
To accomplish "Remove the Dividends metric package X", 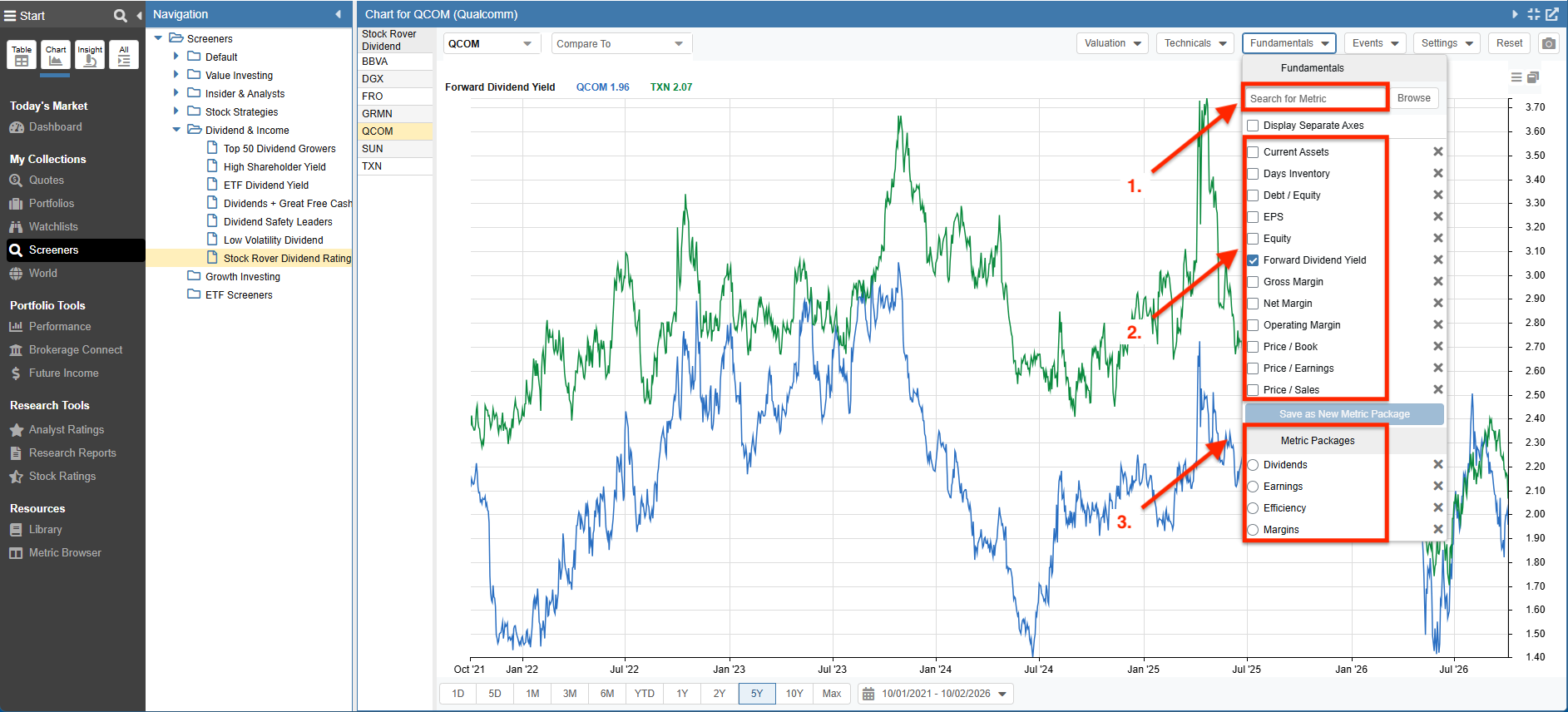I will click(x=1438, y=464).
